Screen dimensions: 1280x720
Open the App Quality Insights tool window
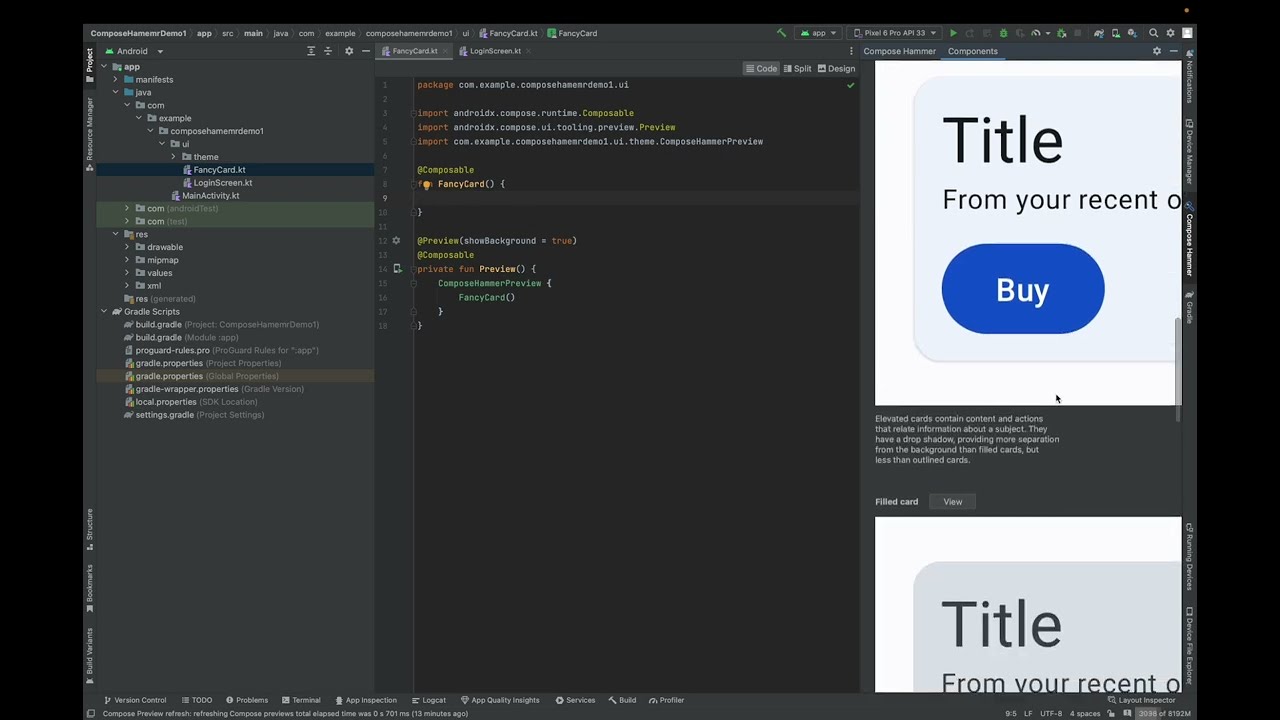click(x=499, y=700)
